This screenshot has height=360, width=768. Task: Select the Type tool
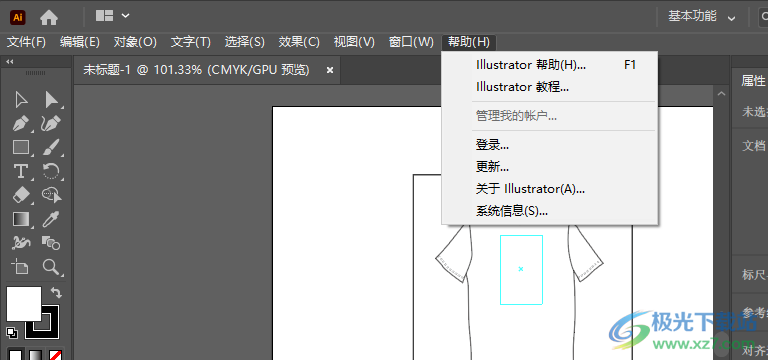pyautogui.click(x=21, y=171)
